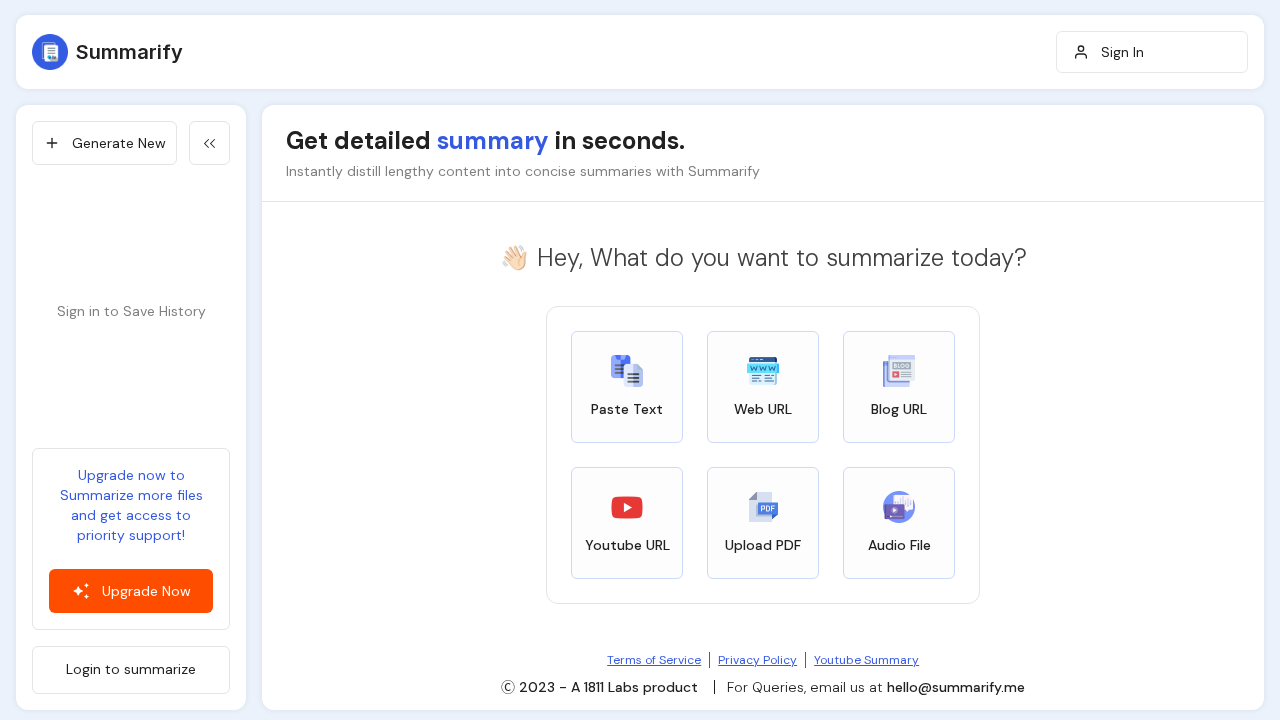1280x720 pixels.
Task: Click the Summarify logo icon
Action: [48, 51]
